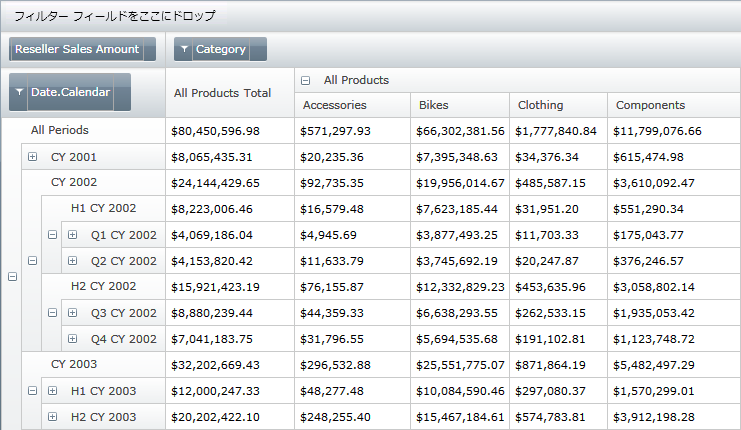Screen dimensions: 741x430
Task: Select the Components column header
Action: click(650, 105)
